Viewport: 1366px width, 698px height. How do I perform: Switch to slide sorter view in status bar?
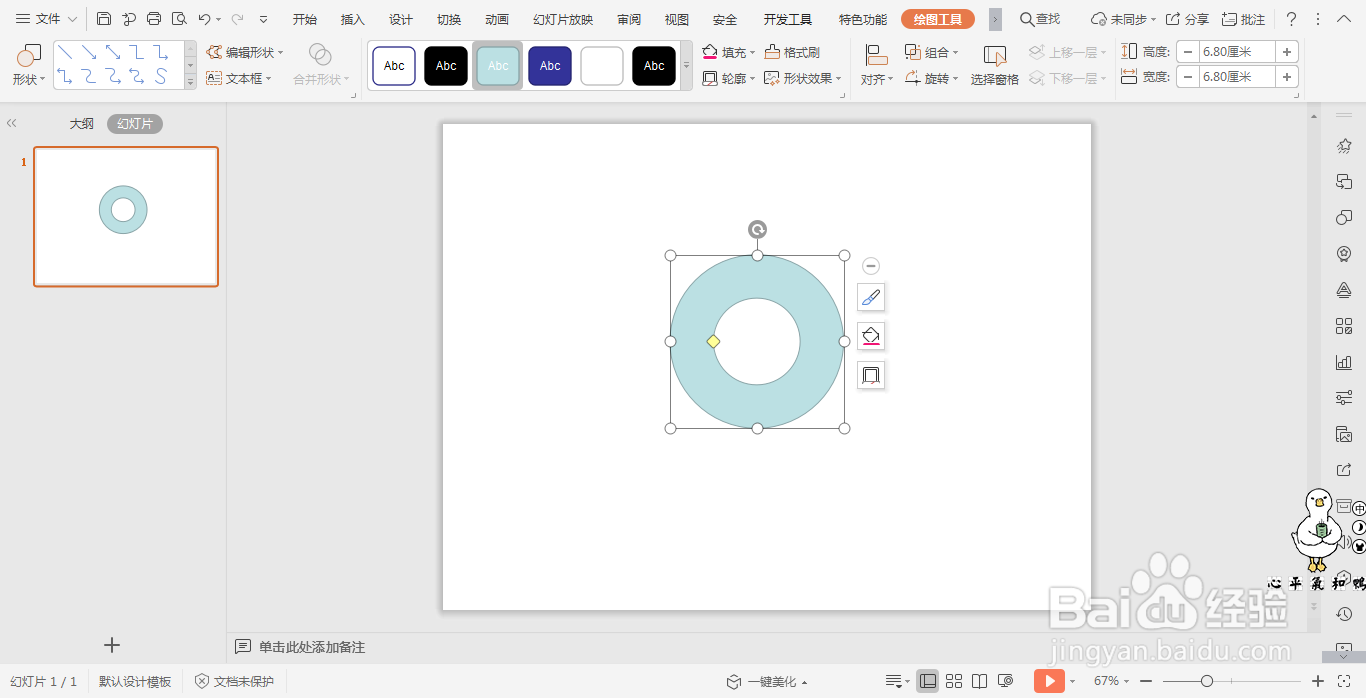[954, 681]
